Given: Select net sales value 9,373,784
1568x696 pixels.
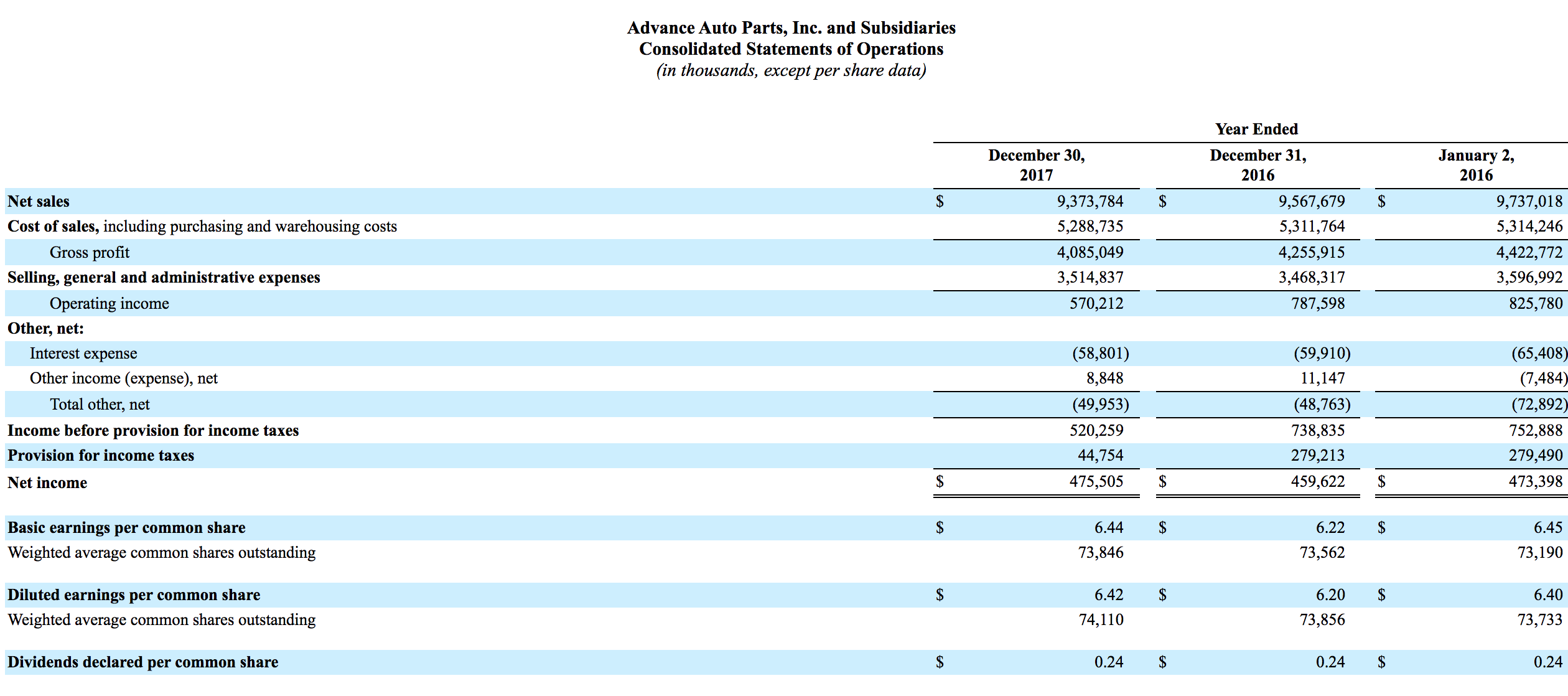Looking at the screenshot, I should click(x=1090, y=202).
